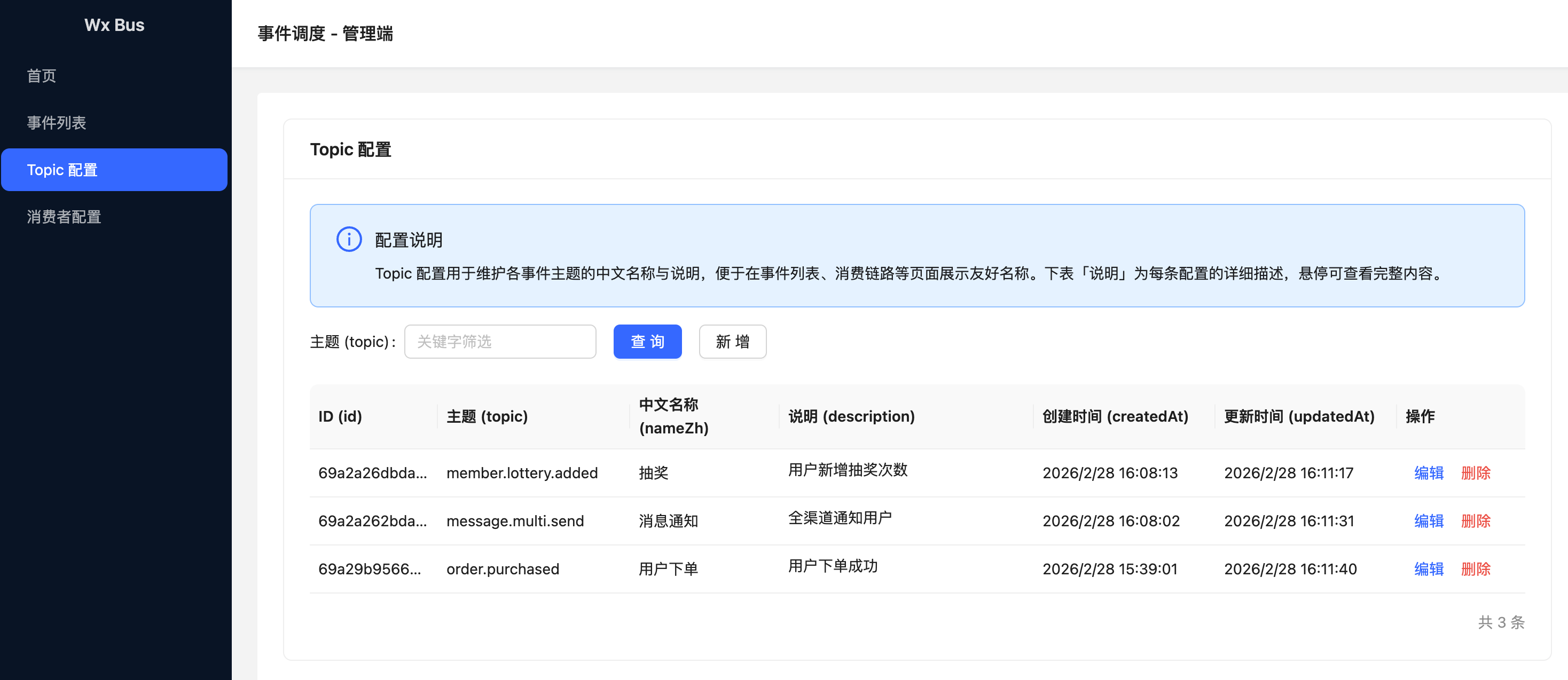Click the info icon beside 配置说明
Image resolution: width=1568 pixels, height=680 pixels.
(x=349, y=239)
